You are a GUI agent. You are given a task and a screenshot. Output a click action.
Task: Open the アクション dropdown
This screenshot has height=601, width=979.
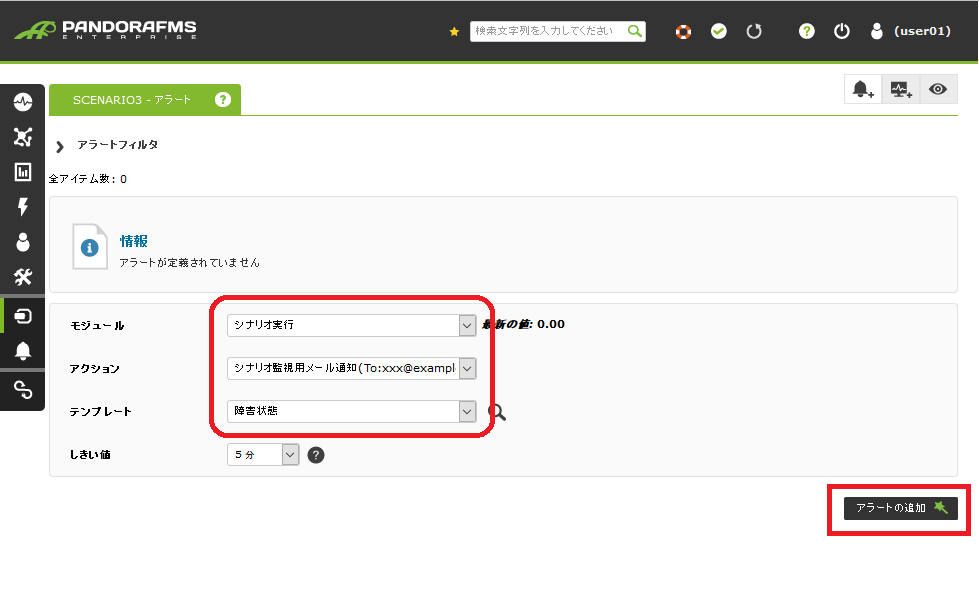coord(352,368)
